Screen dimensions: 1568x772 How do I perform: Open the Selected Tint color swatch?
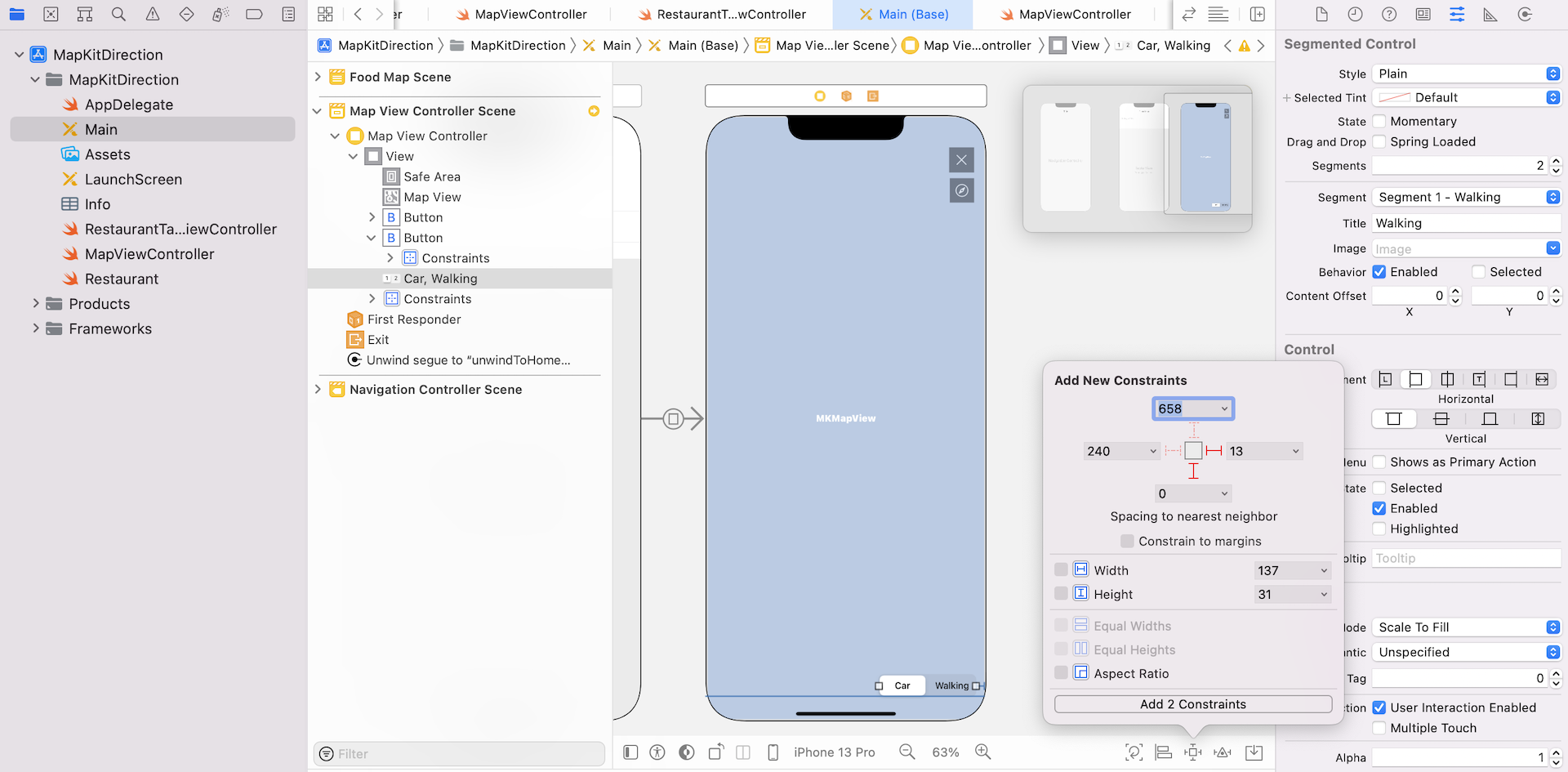[x=1395, y=98]
